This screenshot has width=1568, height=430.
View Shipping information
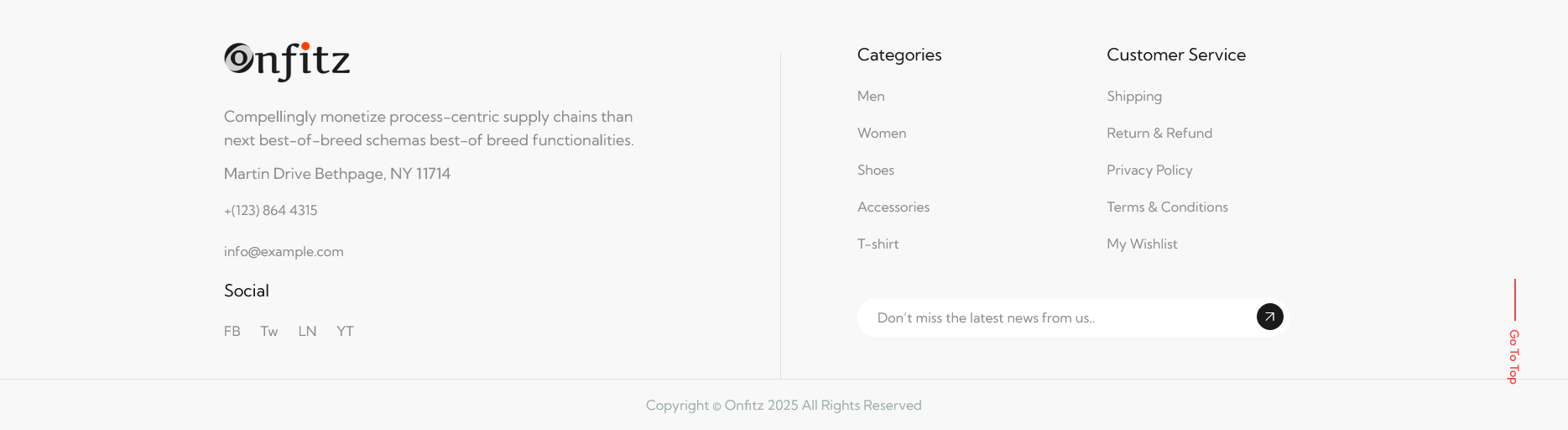coord(1134,96)
